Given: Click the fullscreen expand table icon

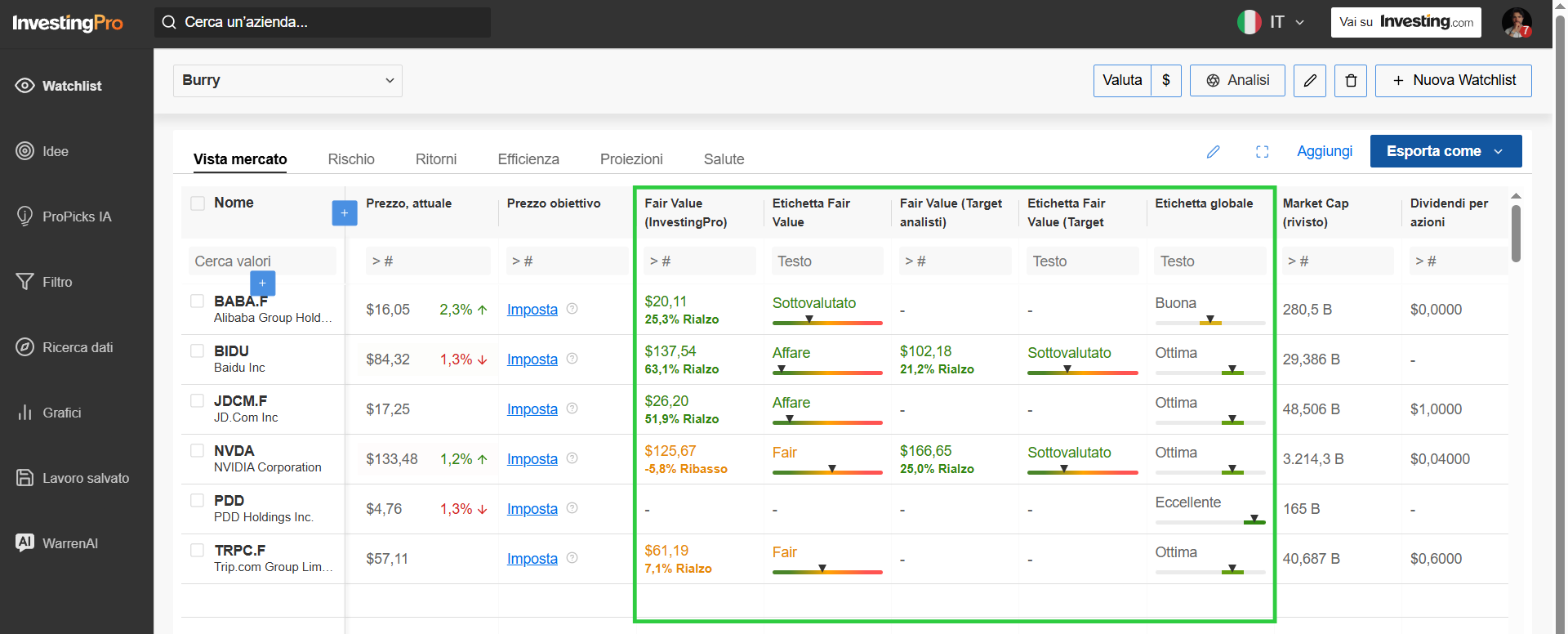Looking at the screenshot, I should pyautogui.click(x=1263, y=151).
